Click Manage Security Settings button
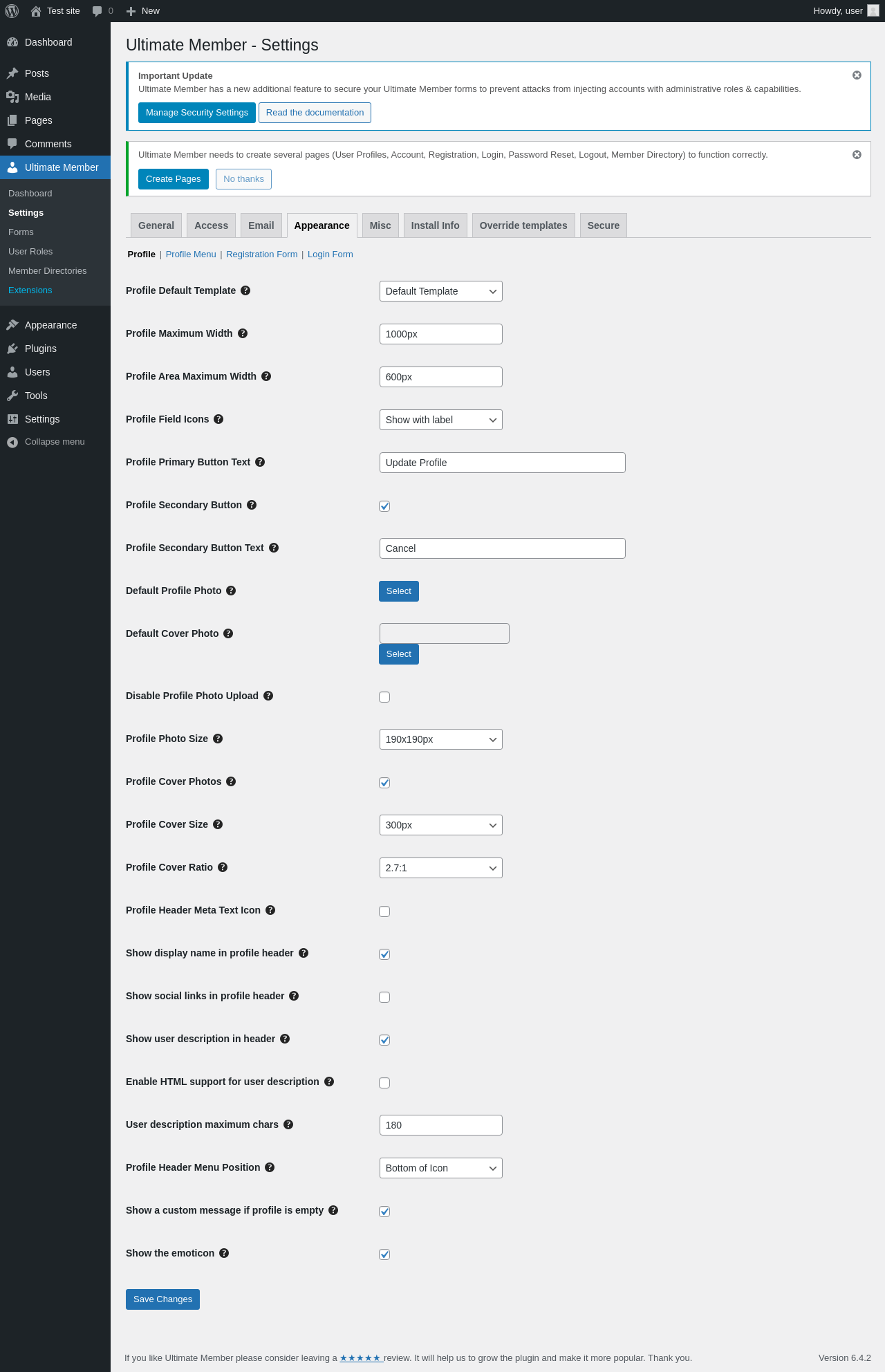Screen dimensions: 885x1372 [197, 113]
